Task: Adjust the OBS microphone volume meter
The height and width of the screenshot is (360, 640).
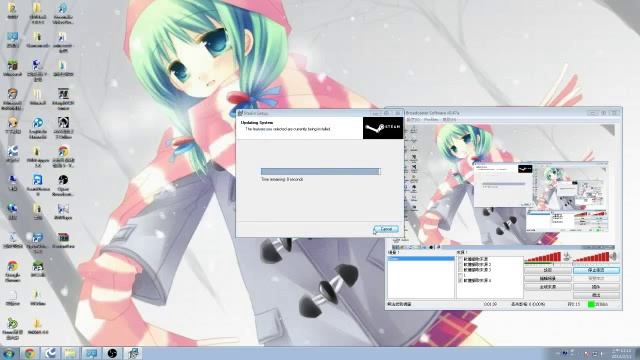Action: coord(543,257)
